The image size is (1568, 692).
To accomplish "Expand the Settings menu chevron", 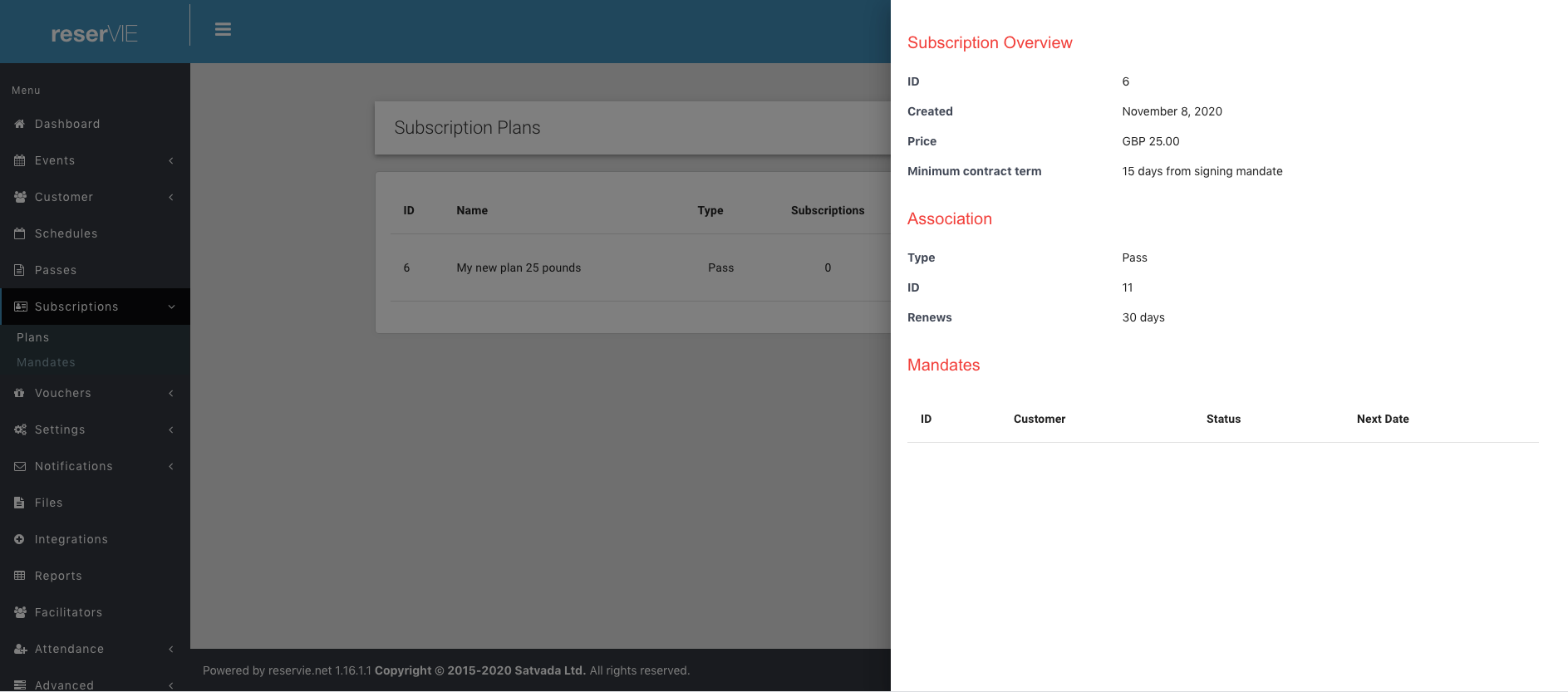I will click(171, 429).
